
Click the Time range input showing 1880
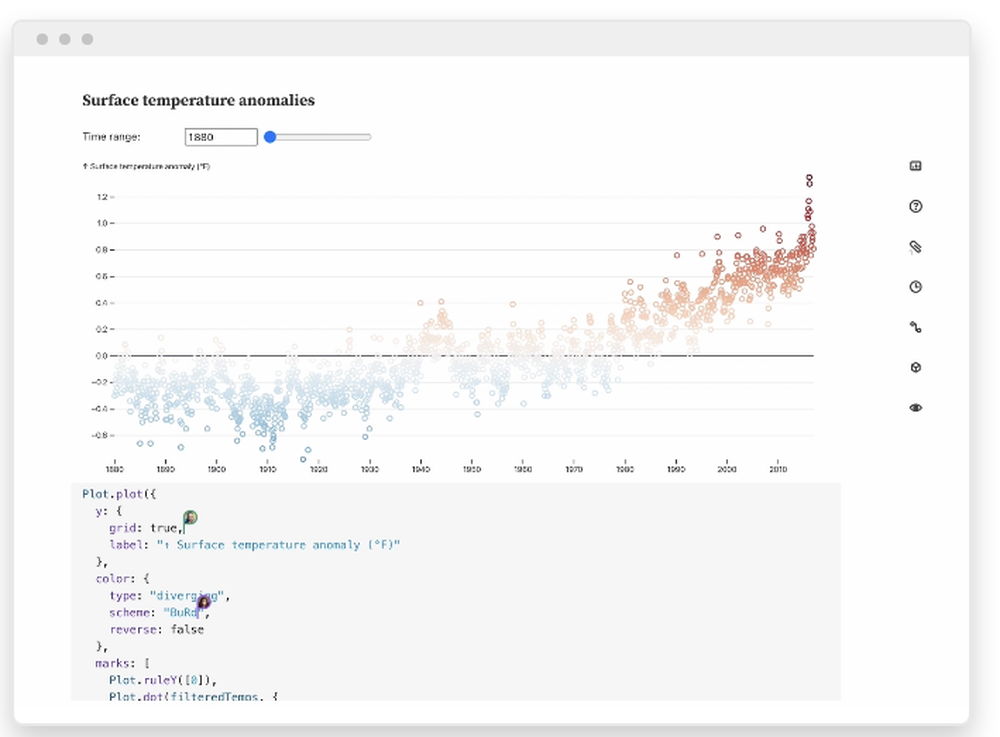pyautogui.click(x=221, y=137)
